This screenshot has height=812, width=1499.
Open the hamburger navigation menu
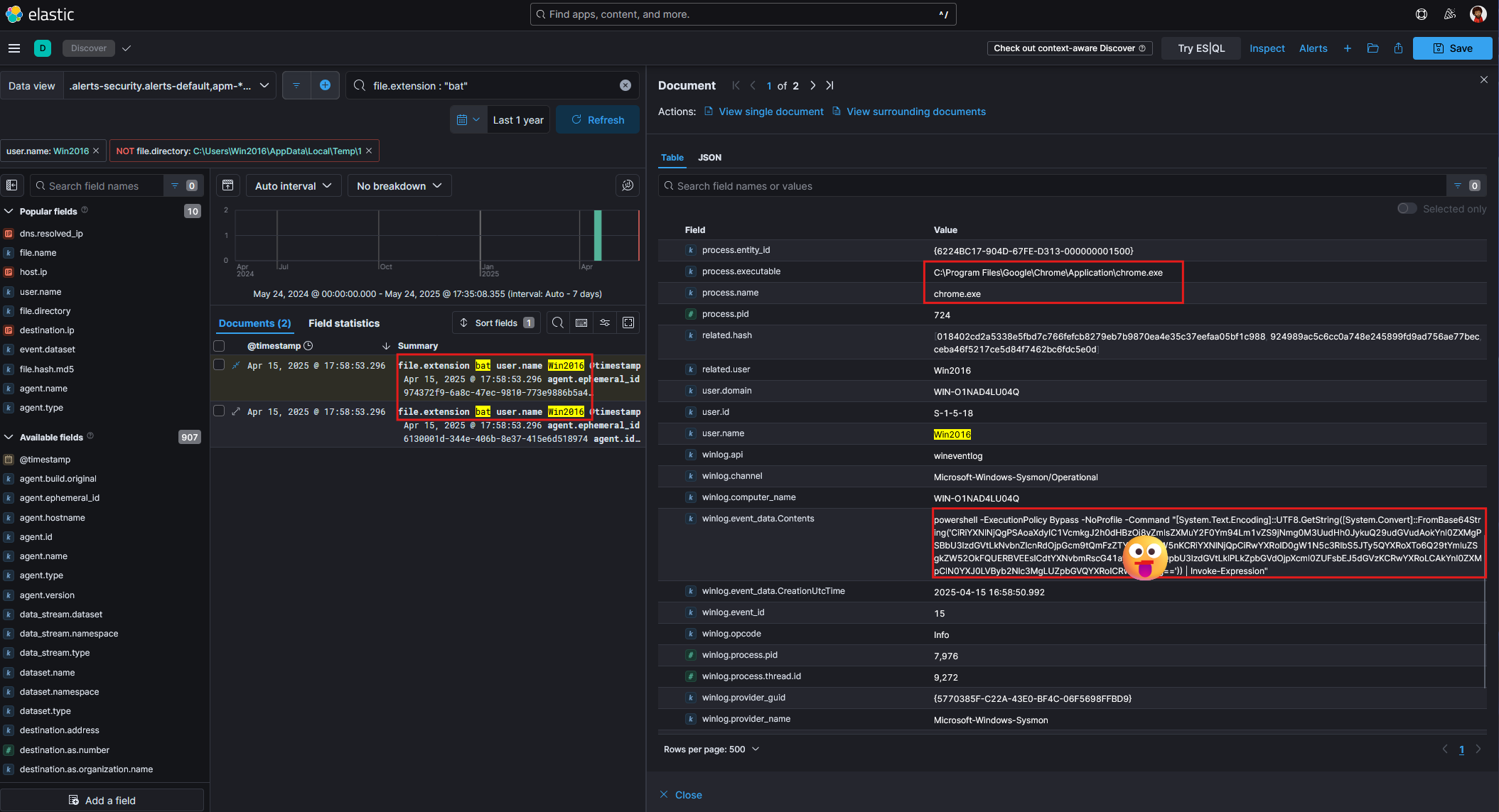14,48
